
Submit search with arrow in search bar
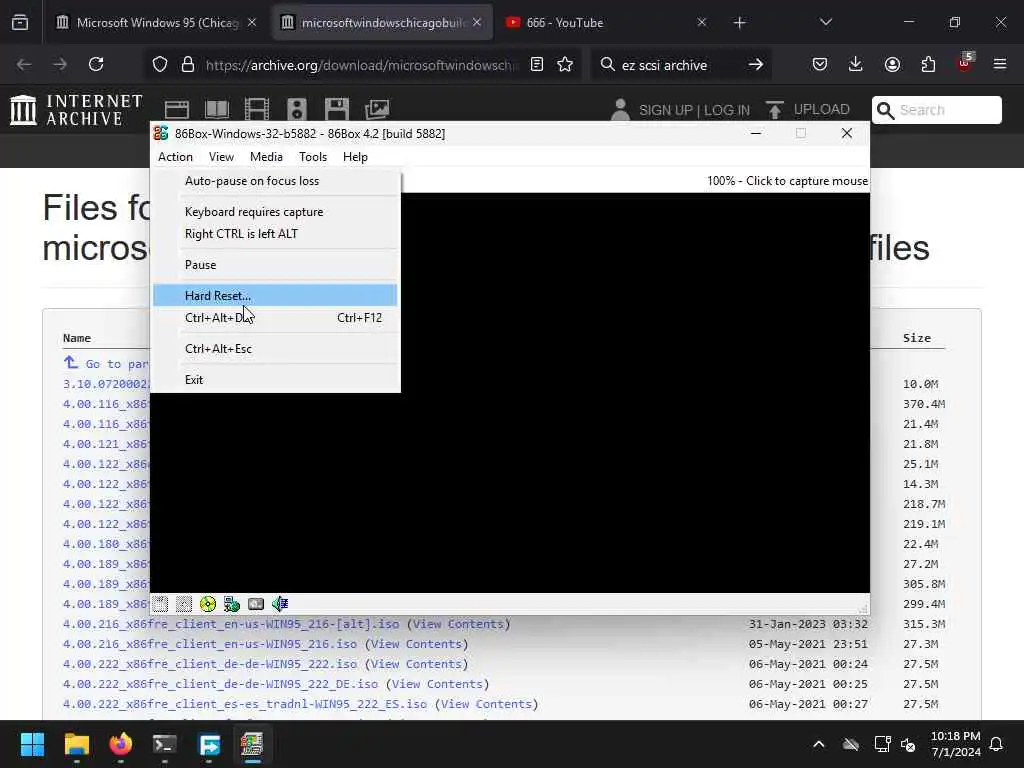756,64
